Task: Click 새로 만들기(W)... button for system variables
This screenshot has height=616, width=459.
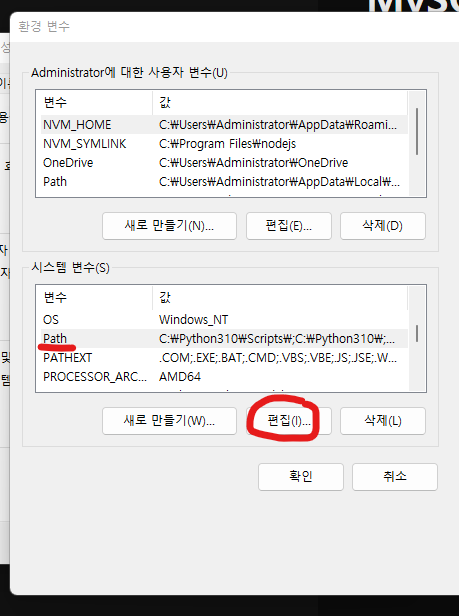Action: pos(169,421)
